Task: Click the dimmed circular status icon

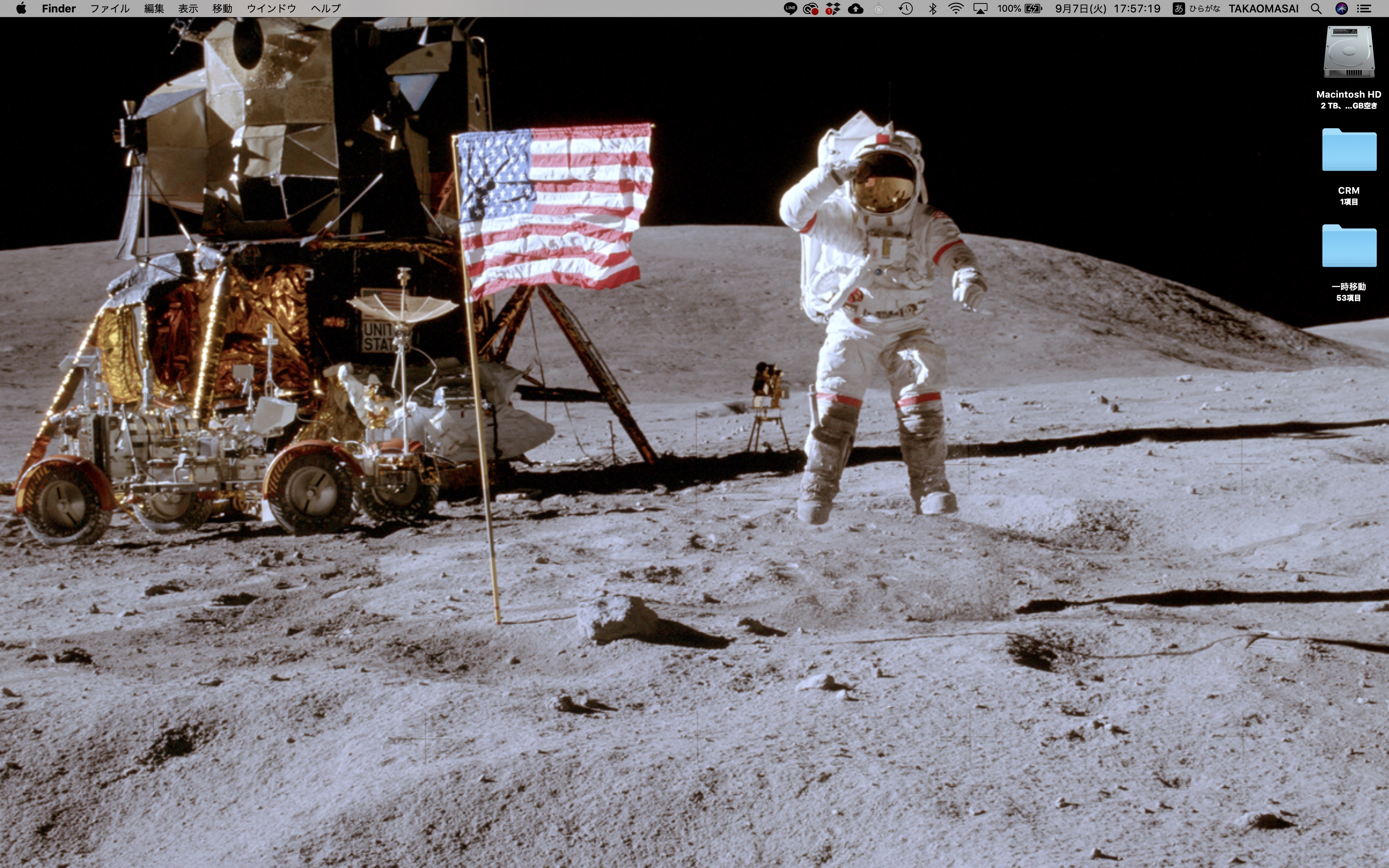Action: coord(878,9)
